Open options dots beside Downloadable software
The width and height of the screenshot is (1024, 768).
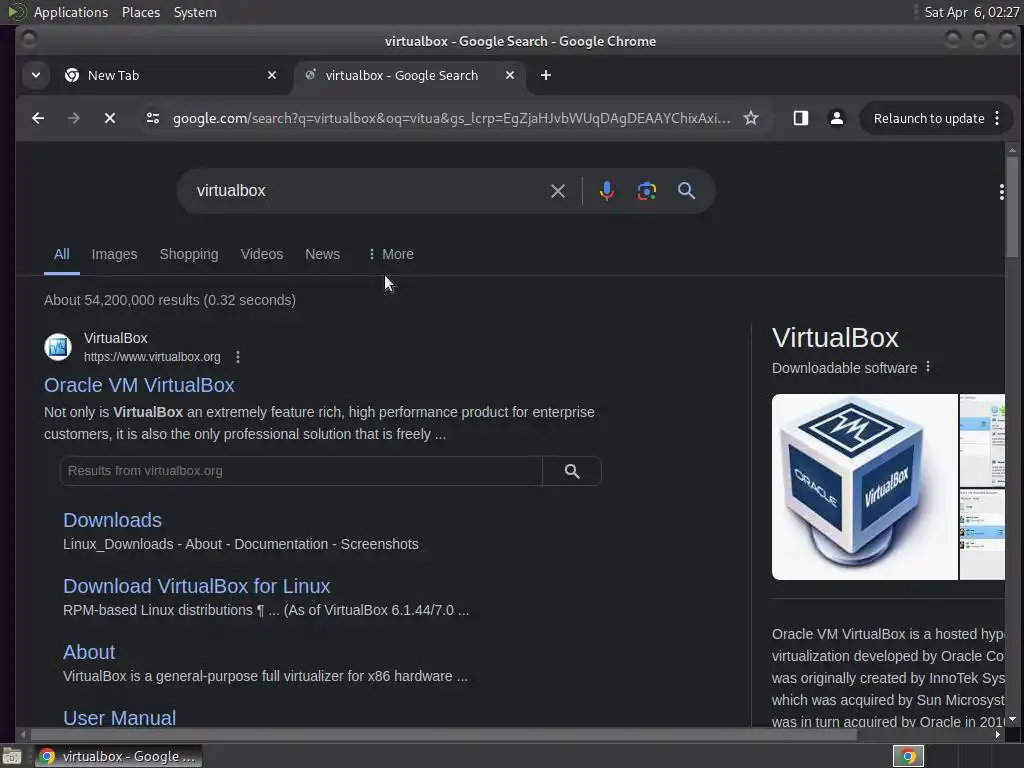928,367
